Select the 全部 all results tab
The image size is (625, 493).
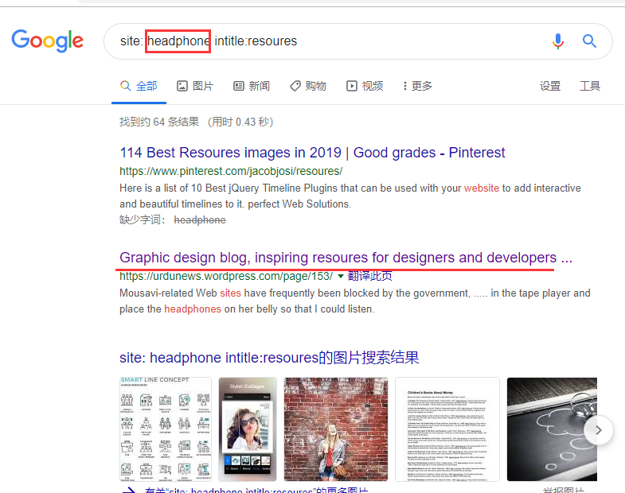click(x=139, y=86)
